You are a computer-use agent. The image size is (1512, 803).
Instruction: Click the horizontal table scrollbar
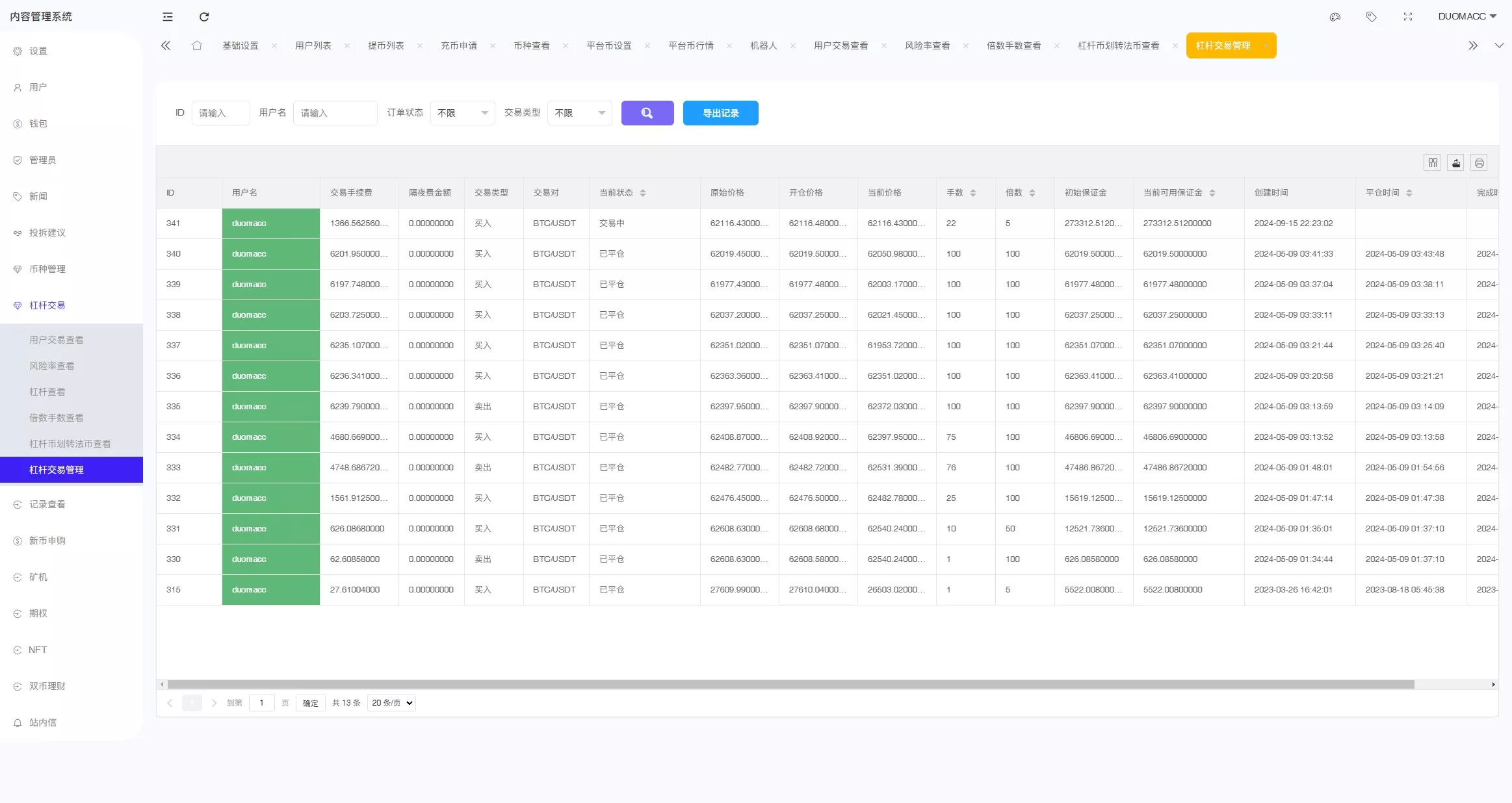tap(790, 684)
